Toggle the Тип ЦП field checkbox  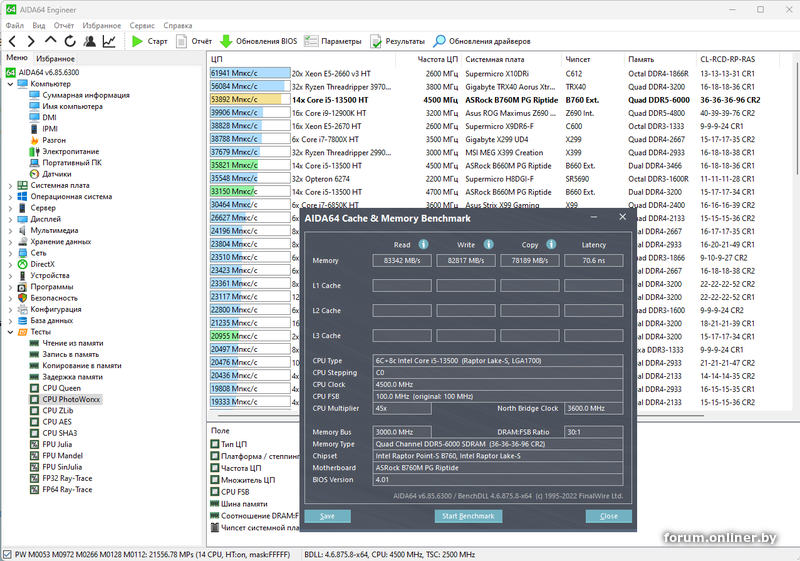pyautogui.click(x=215, y=444)
